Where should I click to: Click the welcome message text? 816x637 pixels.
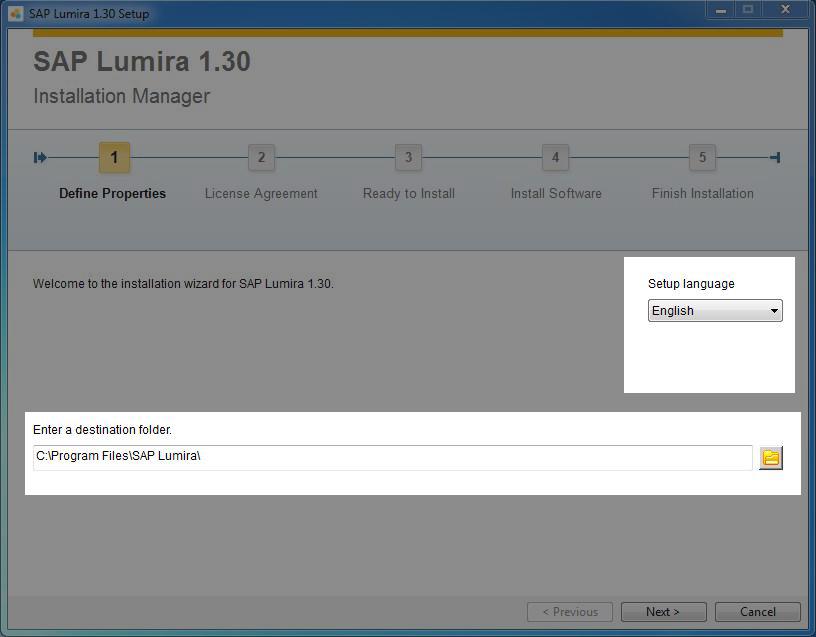183,284
